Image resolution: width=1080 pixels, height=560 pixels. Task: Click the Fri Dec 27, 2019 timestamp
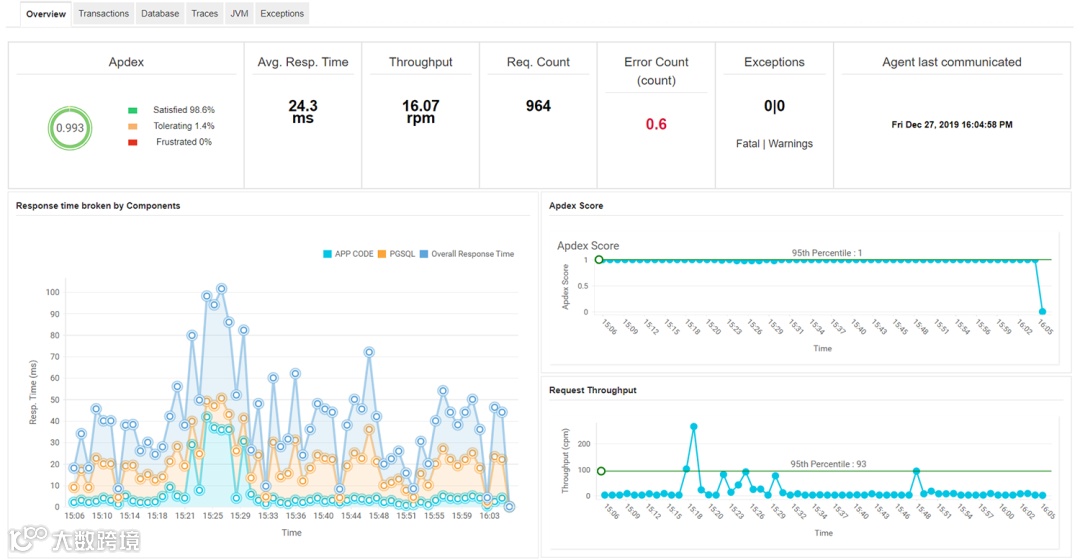[x=952, y=125]
